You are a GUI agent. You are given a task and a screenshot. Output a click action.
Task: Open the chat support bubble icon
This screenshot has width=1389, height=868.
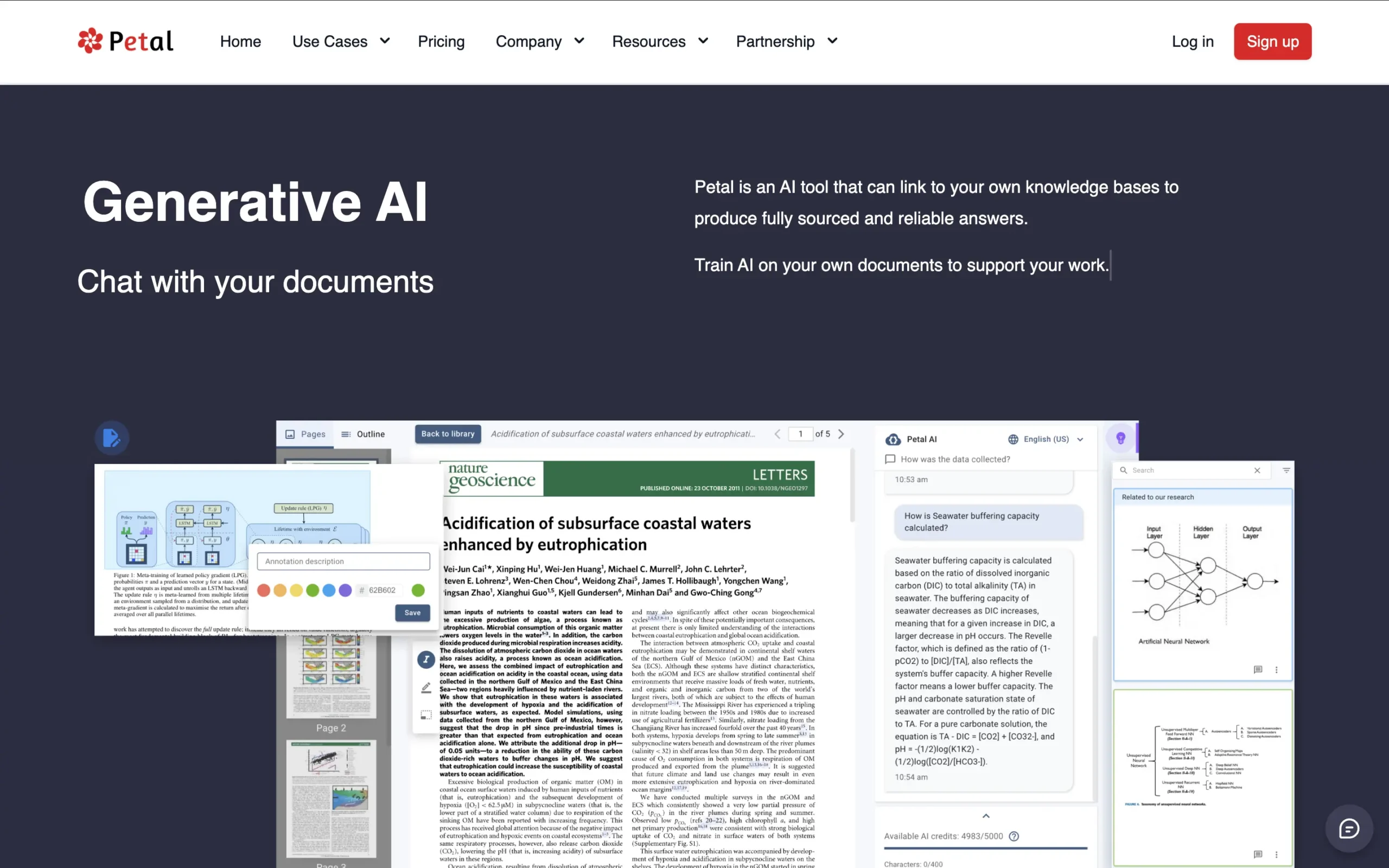(1348, 828)
